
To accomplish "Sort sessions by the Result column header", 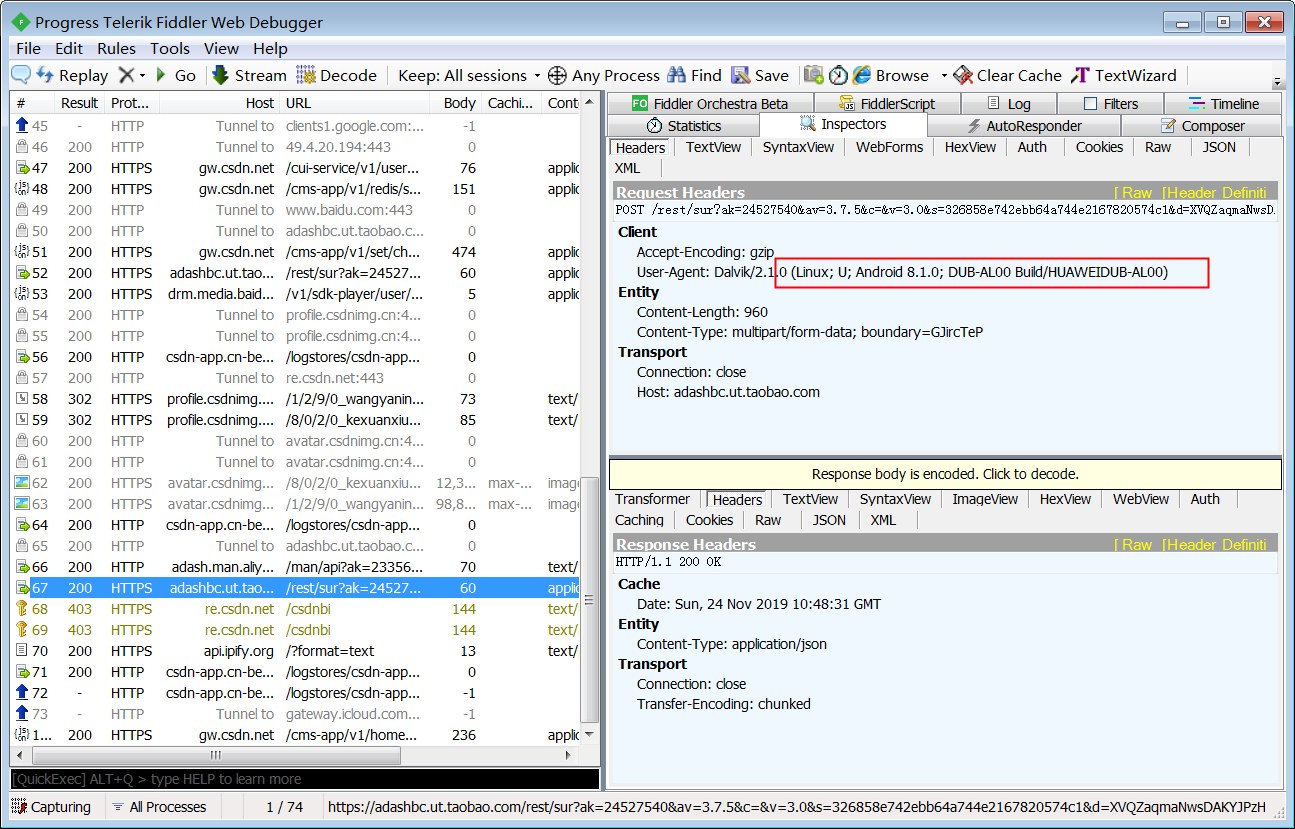I will click(79, 103).
